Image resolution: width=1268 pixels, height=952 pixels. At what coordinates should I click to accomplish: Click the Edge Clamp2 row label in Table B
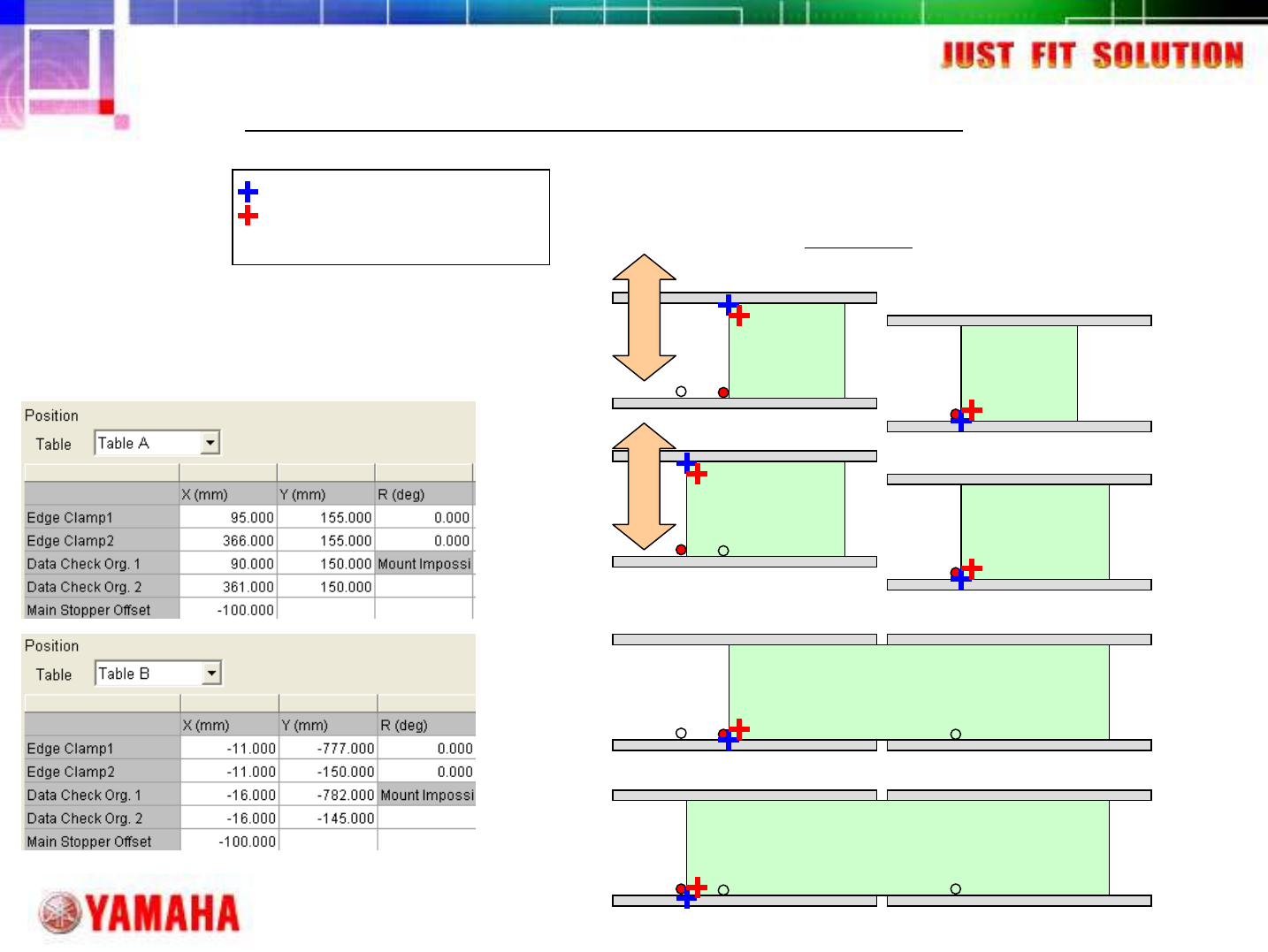point(103,771)
